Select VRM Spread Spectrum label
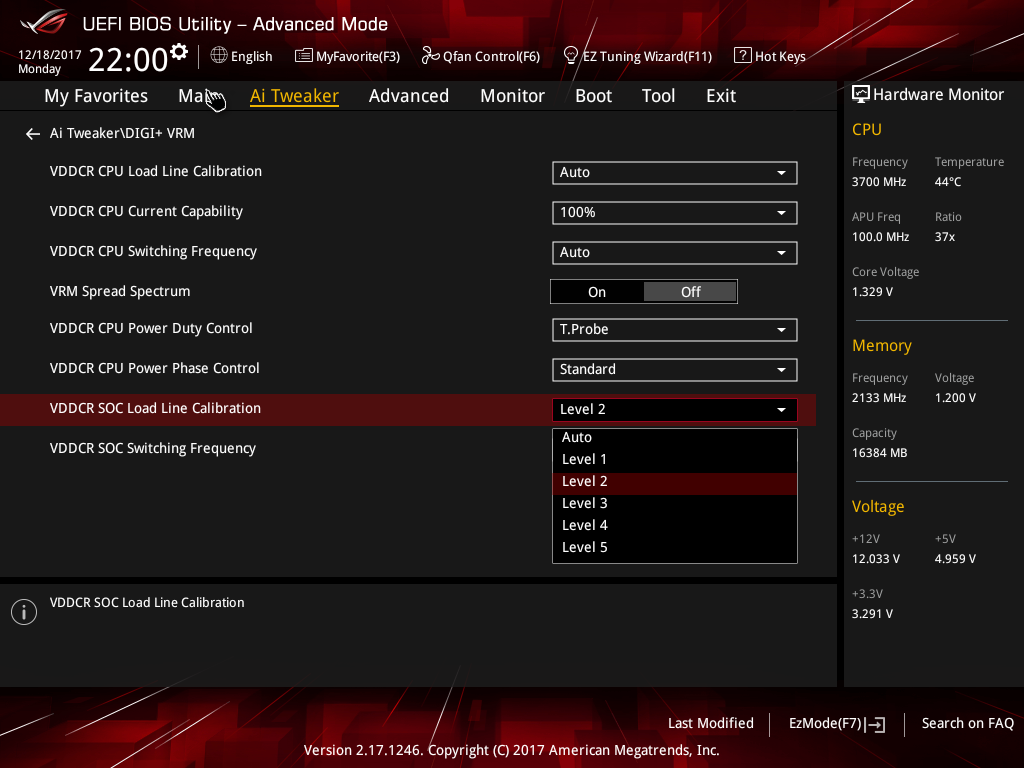The height and width of the screenshot is (768, 1024). (120, 292)
